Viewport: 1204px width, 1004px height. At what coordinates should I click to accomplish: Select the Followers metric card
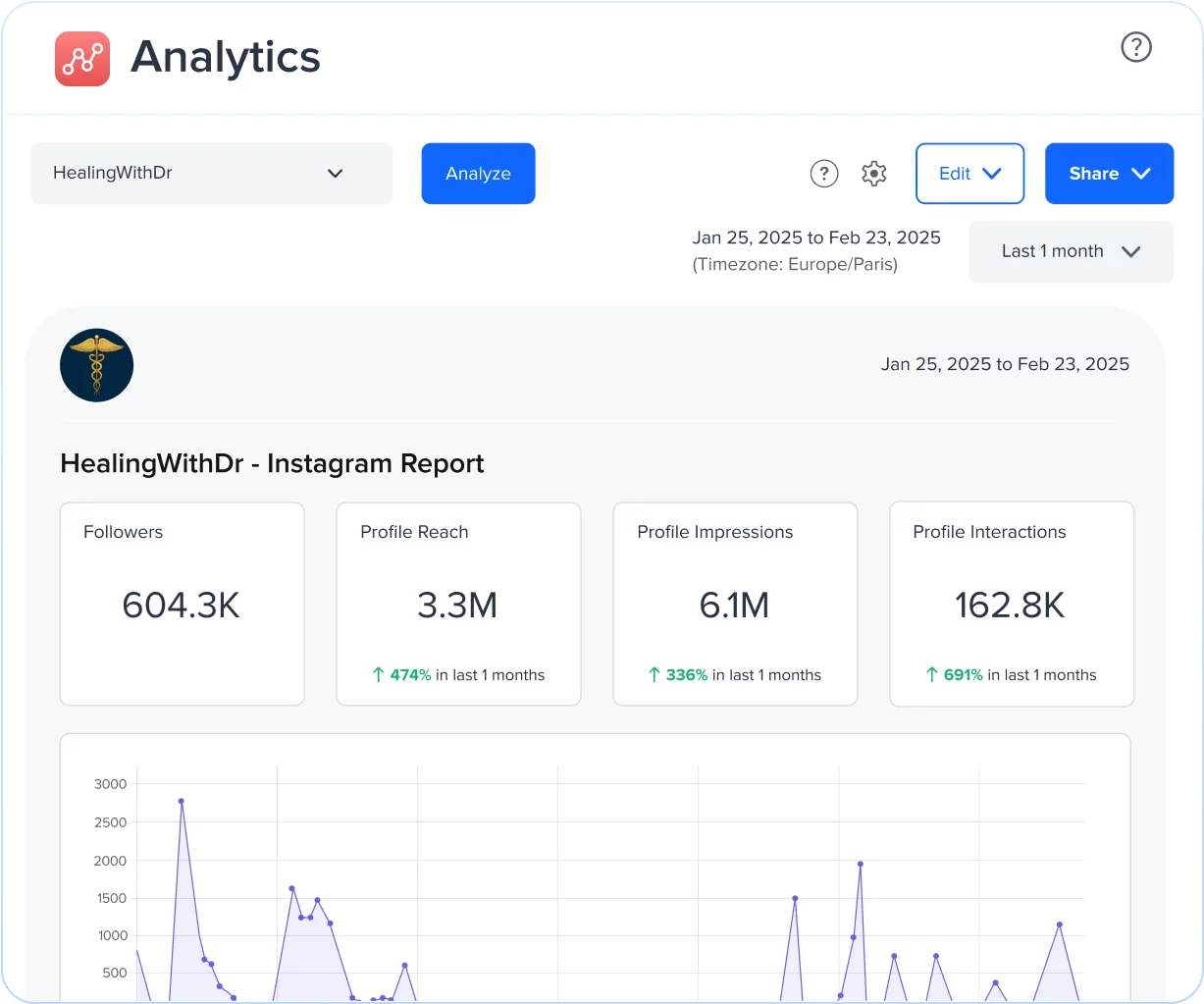tap(182, 604)
